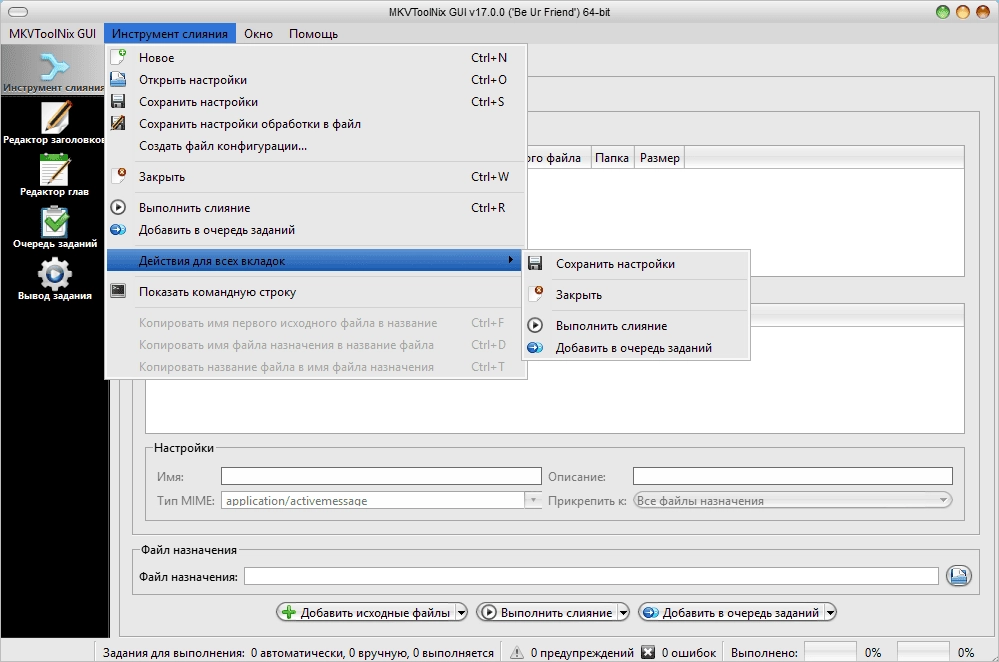Open the Прикрепить к dropdown
Screen dimensions: 999x662
coord(793,500)
